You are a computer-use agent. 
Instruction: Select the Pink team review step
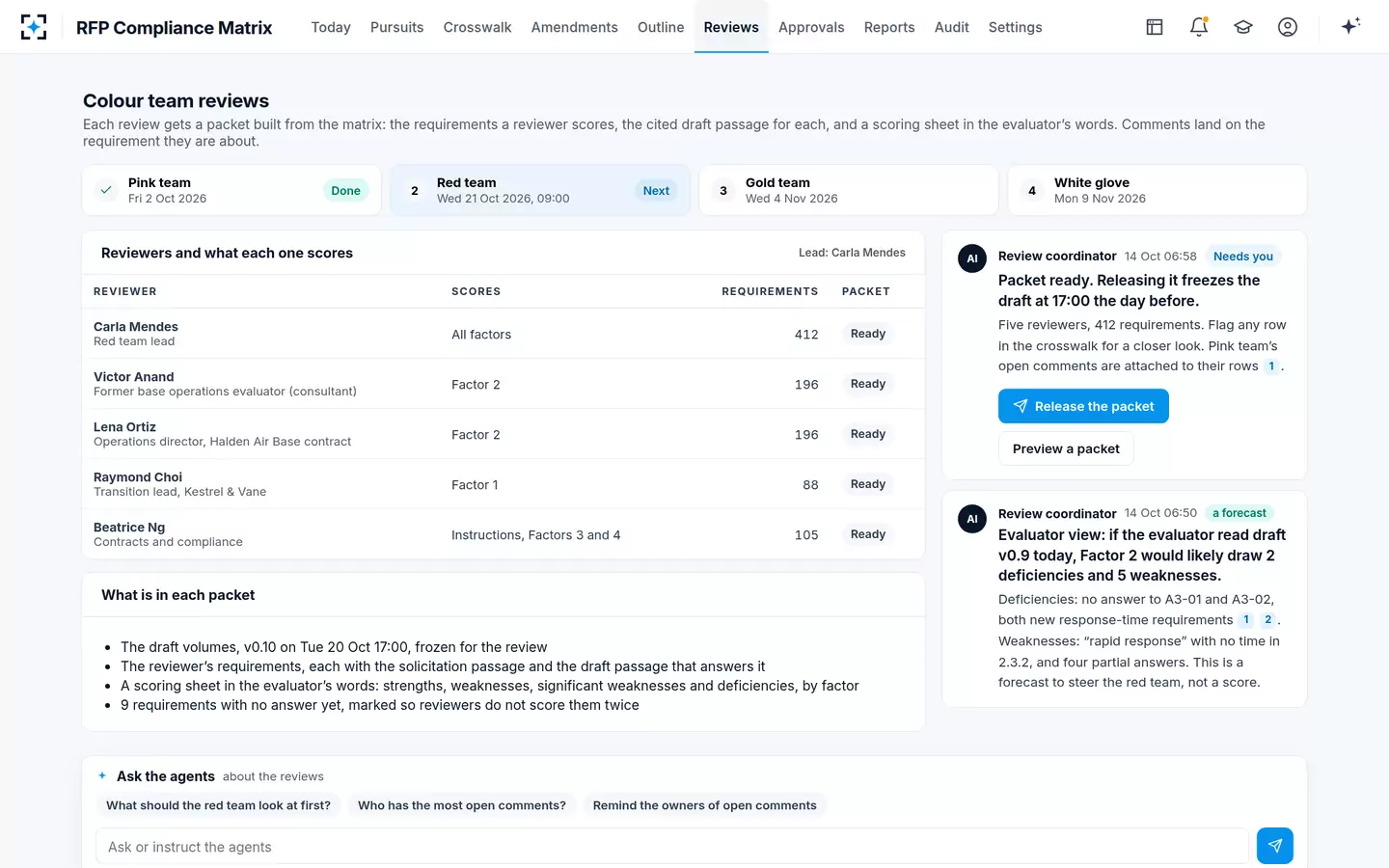231,190
